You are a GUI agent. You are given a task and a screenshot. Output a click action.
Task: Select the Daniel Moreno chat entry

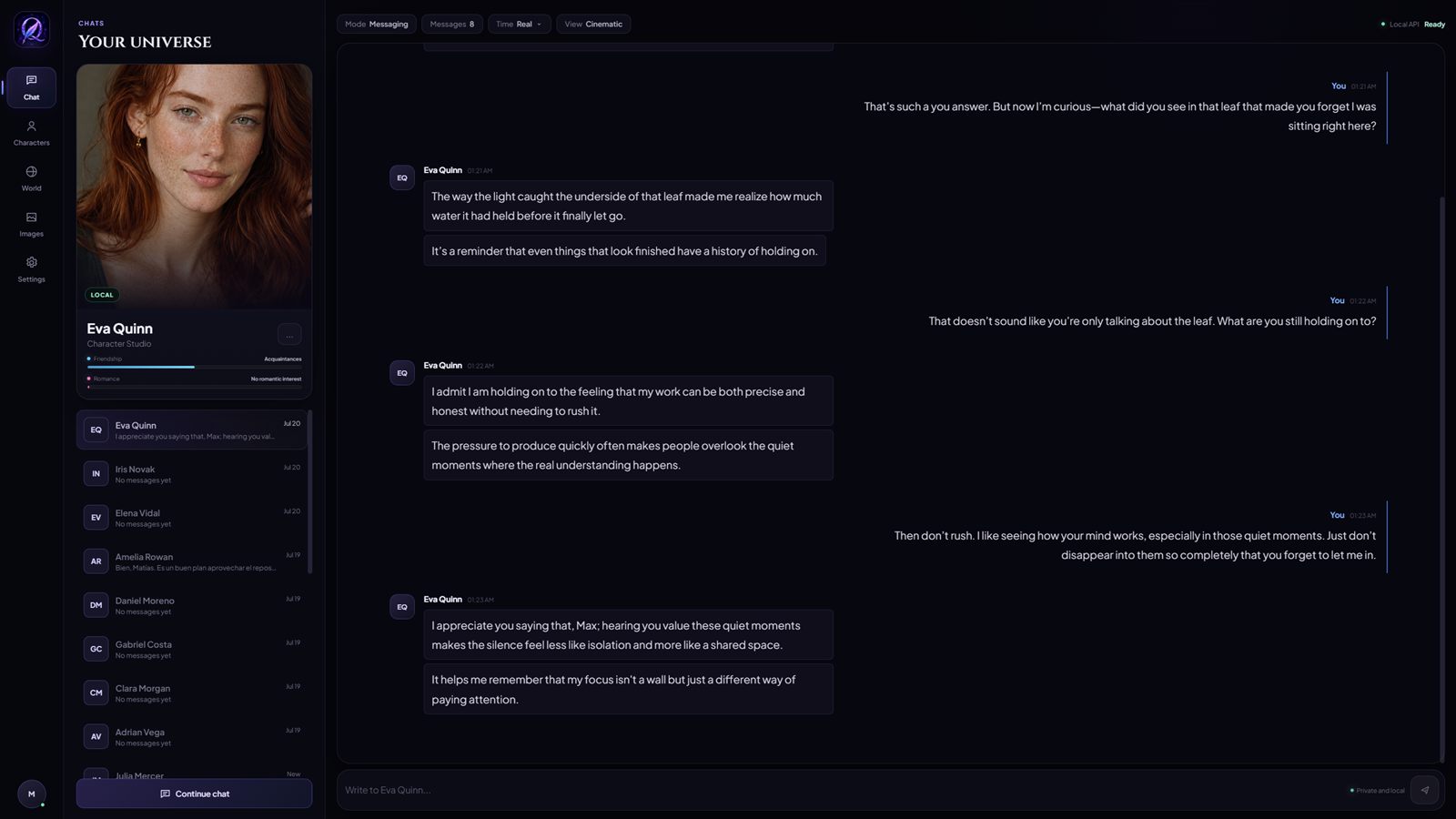193,605
